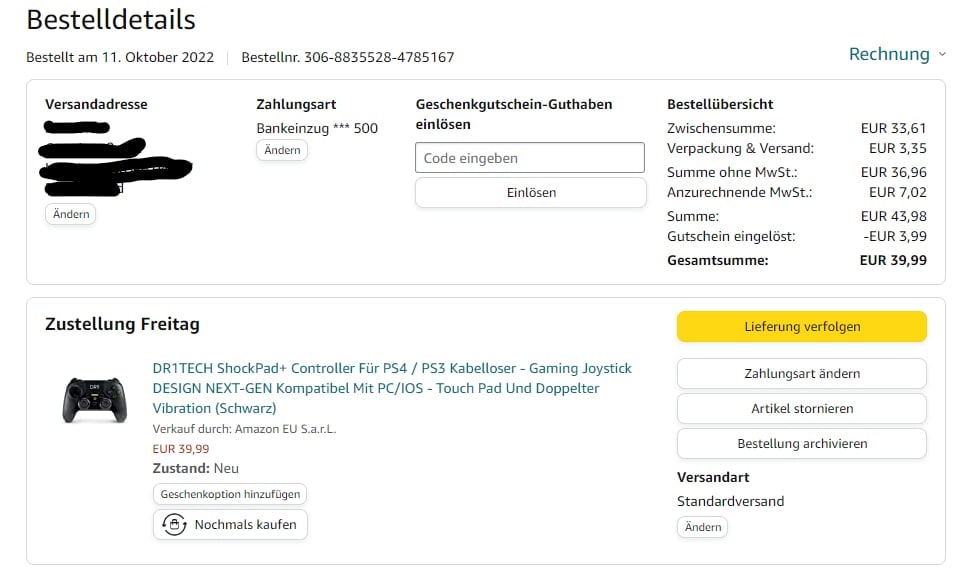Open the Rechnung dropdown
The image size is (957, 571).
pos(889,54)
